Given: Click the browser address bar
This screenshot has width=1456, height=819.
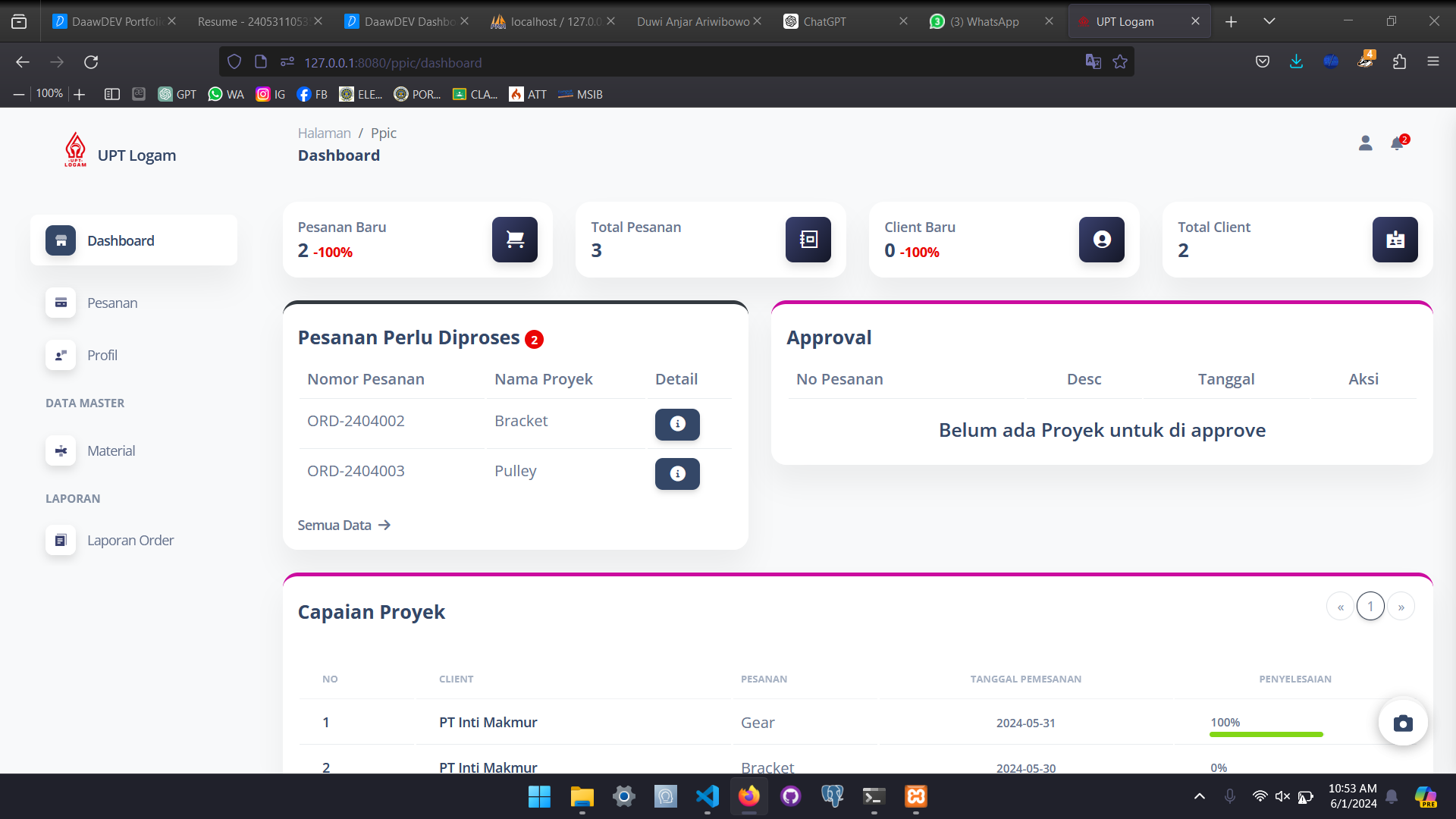Looking at the screenshot, I should [x=682, y=62].
